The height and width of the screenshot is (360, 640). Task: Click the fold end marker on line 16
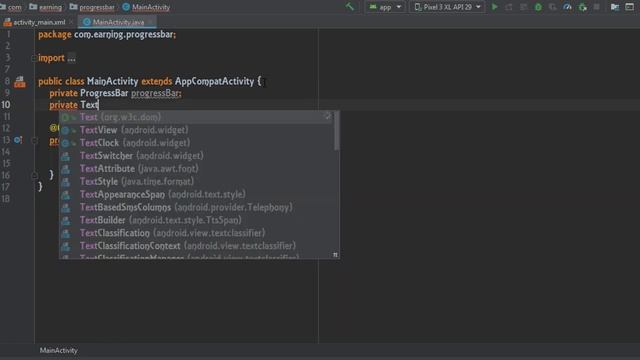[x=34, y=175]
